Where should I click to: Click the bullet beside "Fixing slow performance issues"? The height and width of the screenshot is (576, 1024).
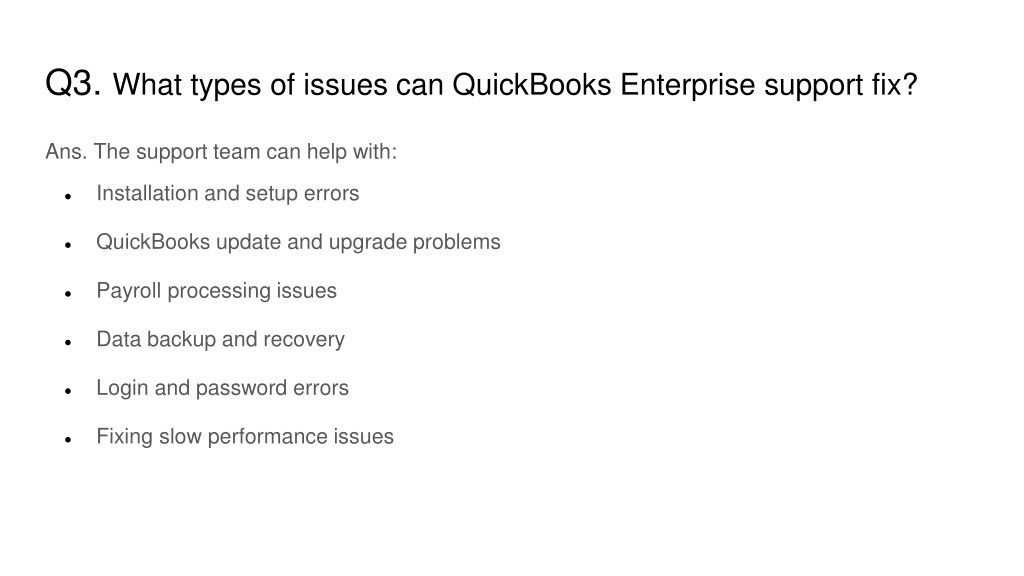(68, 440)
